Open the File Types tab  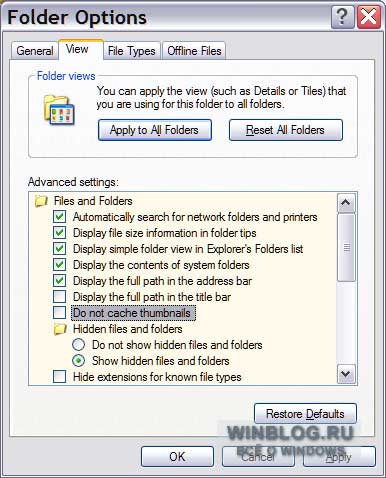(x=132, y=51)
